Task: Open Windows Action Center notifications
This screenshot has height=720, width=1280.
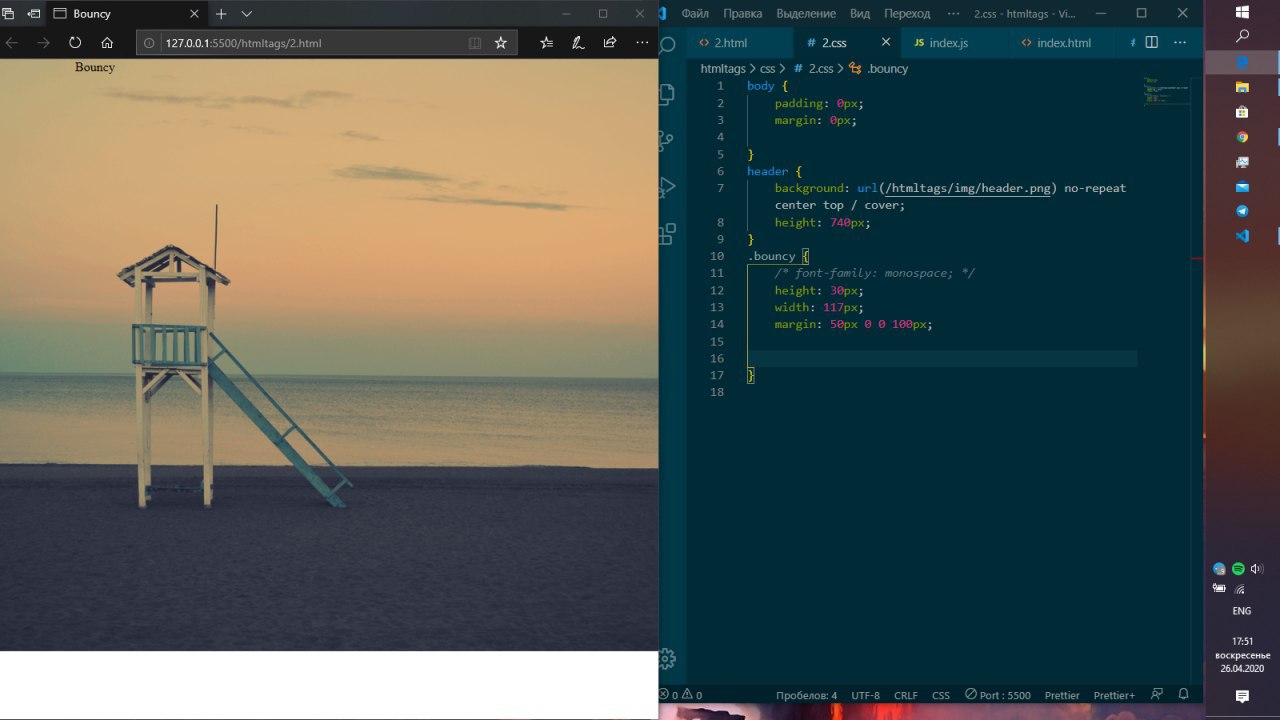Action: pyautogui.click(x=1242, y=696)
